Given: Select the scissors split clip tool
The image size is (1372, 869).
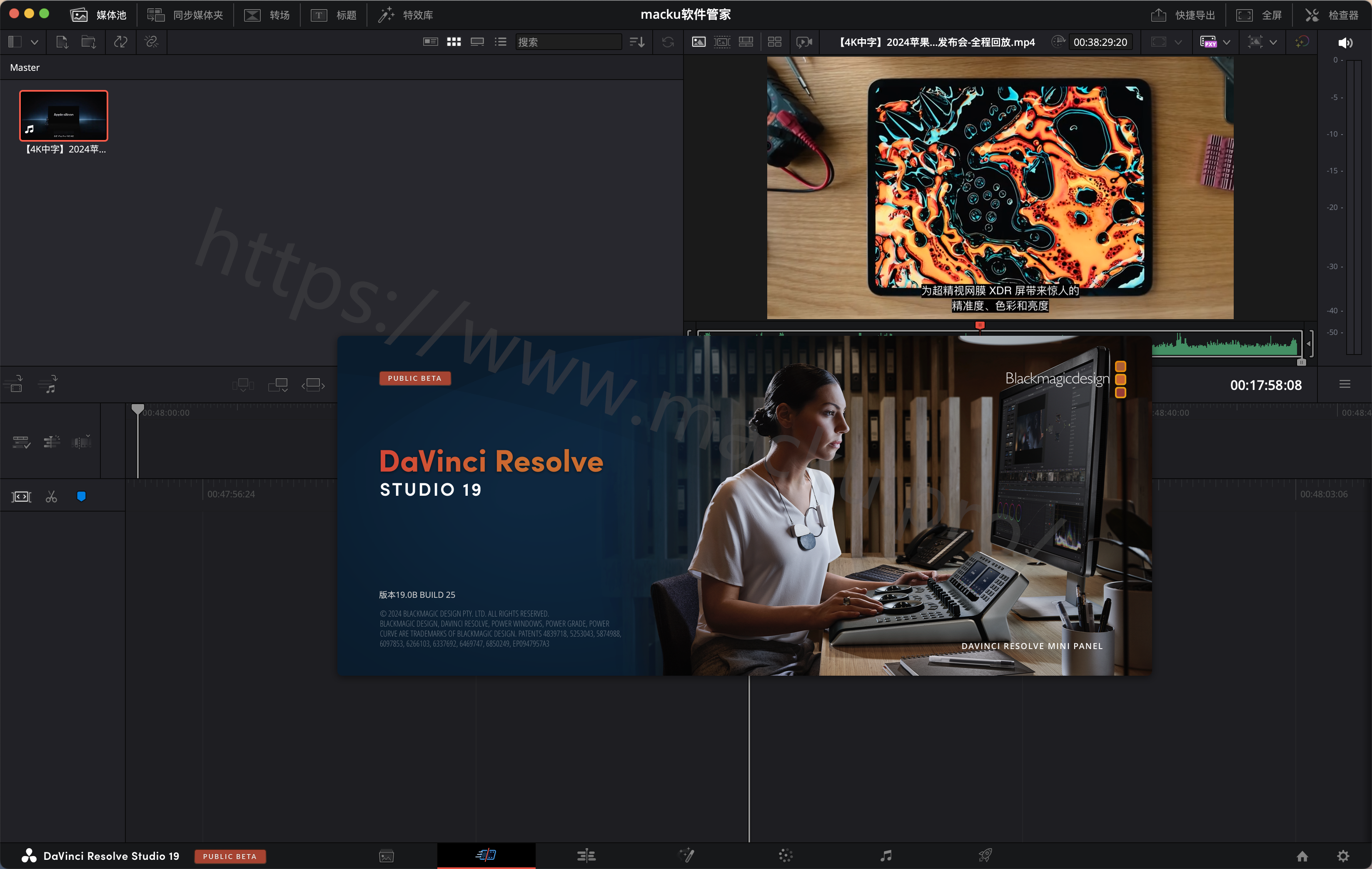Looking at the screenshot, I should tap(51, 497).
